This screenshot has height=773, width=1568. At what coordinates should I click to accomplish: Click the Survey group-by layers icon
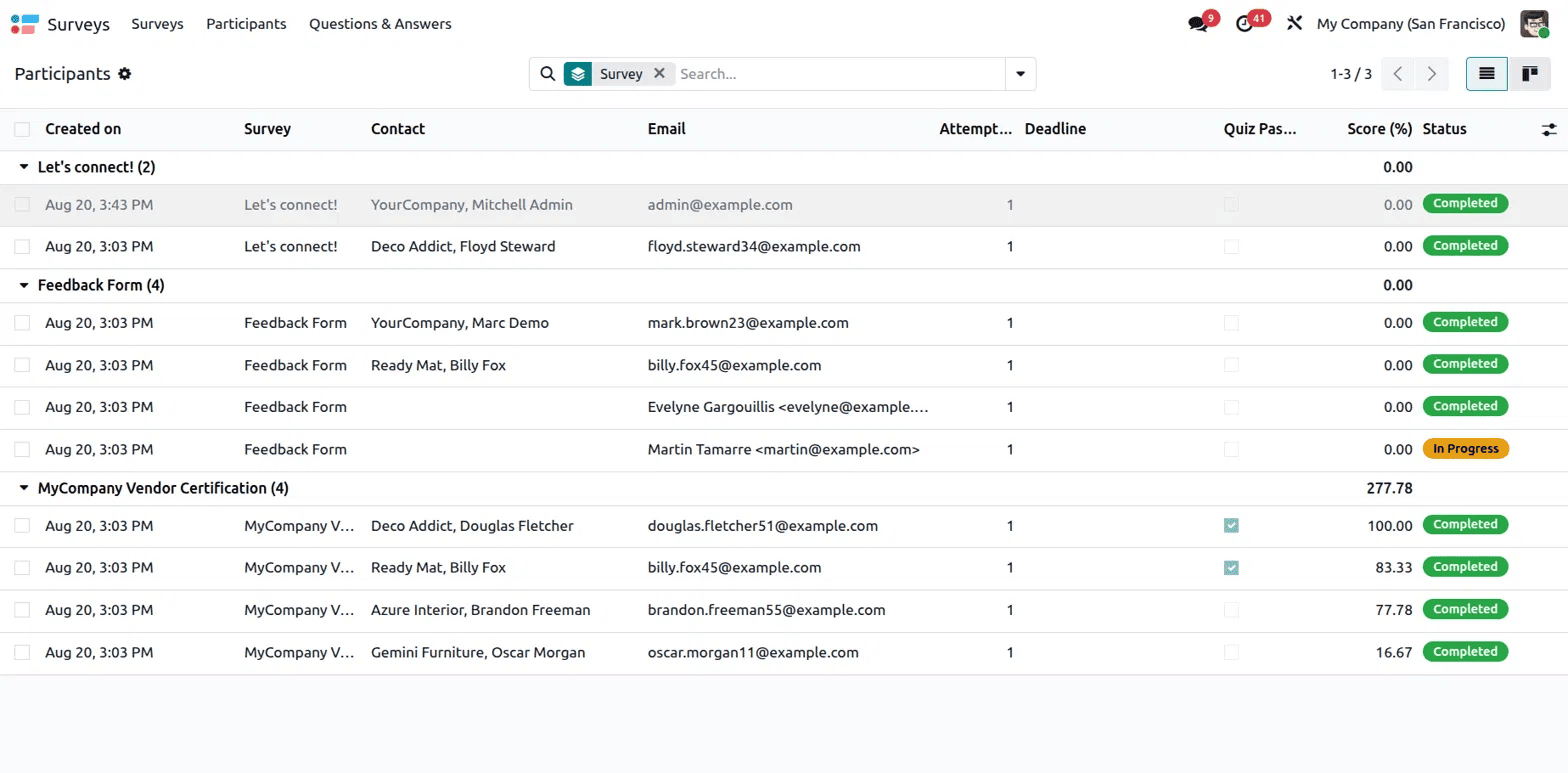[578, 74]
